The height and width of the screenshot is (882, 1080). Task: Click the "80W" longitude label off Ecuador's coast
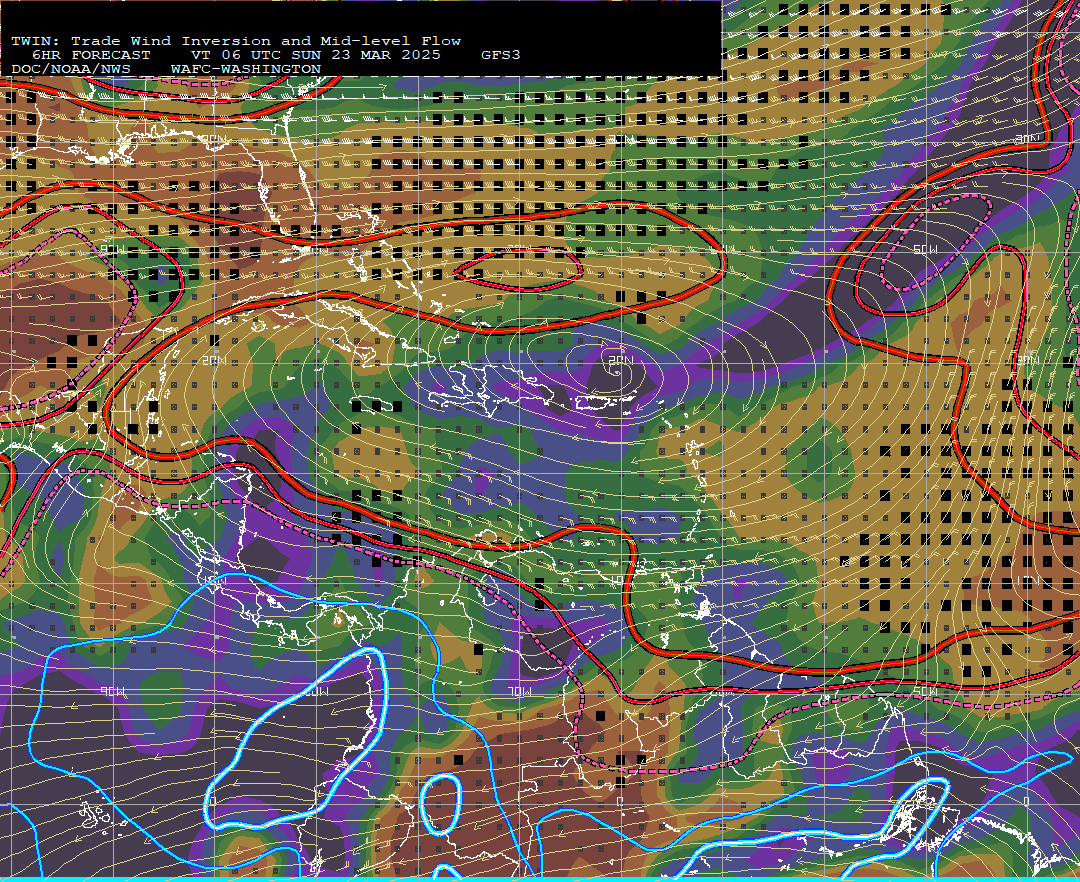tap(316, 691)
